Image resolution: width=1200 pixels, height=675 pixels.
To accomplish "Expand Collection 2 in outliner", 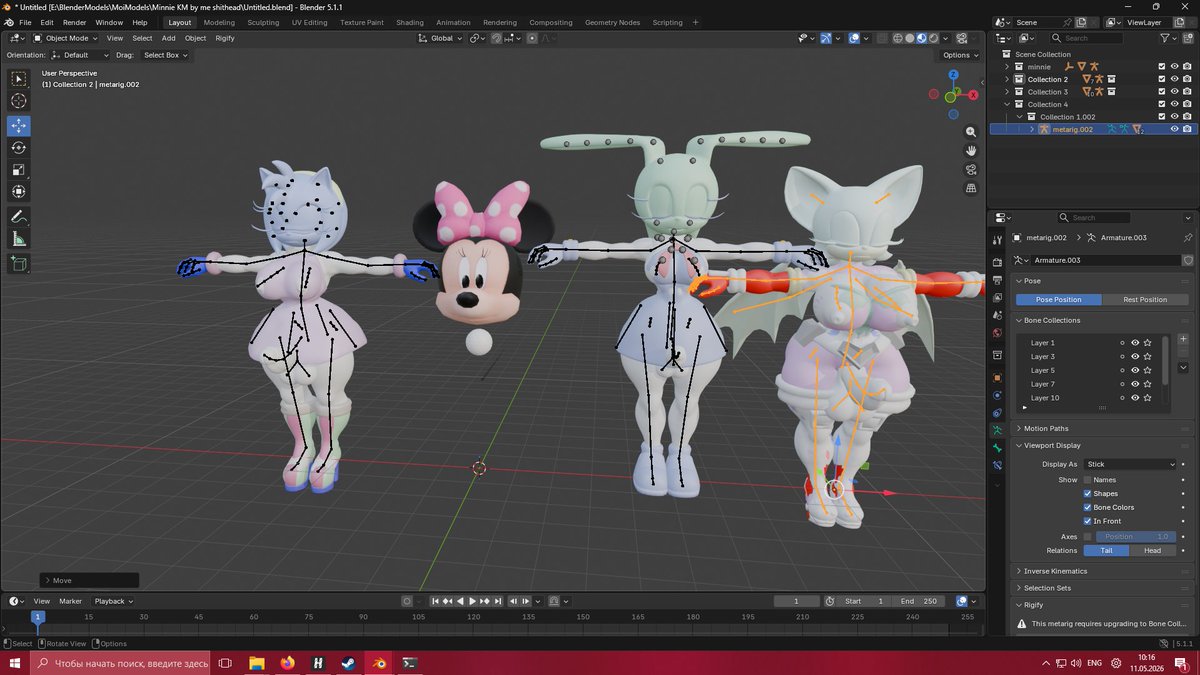I will 1007,79.
